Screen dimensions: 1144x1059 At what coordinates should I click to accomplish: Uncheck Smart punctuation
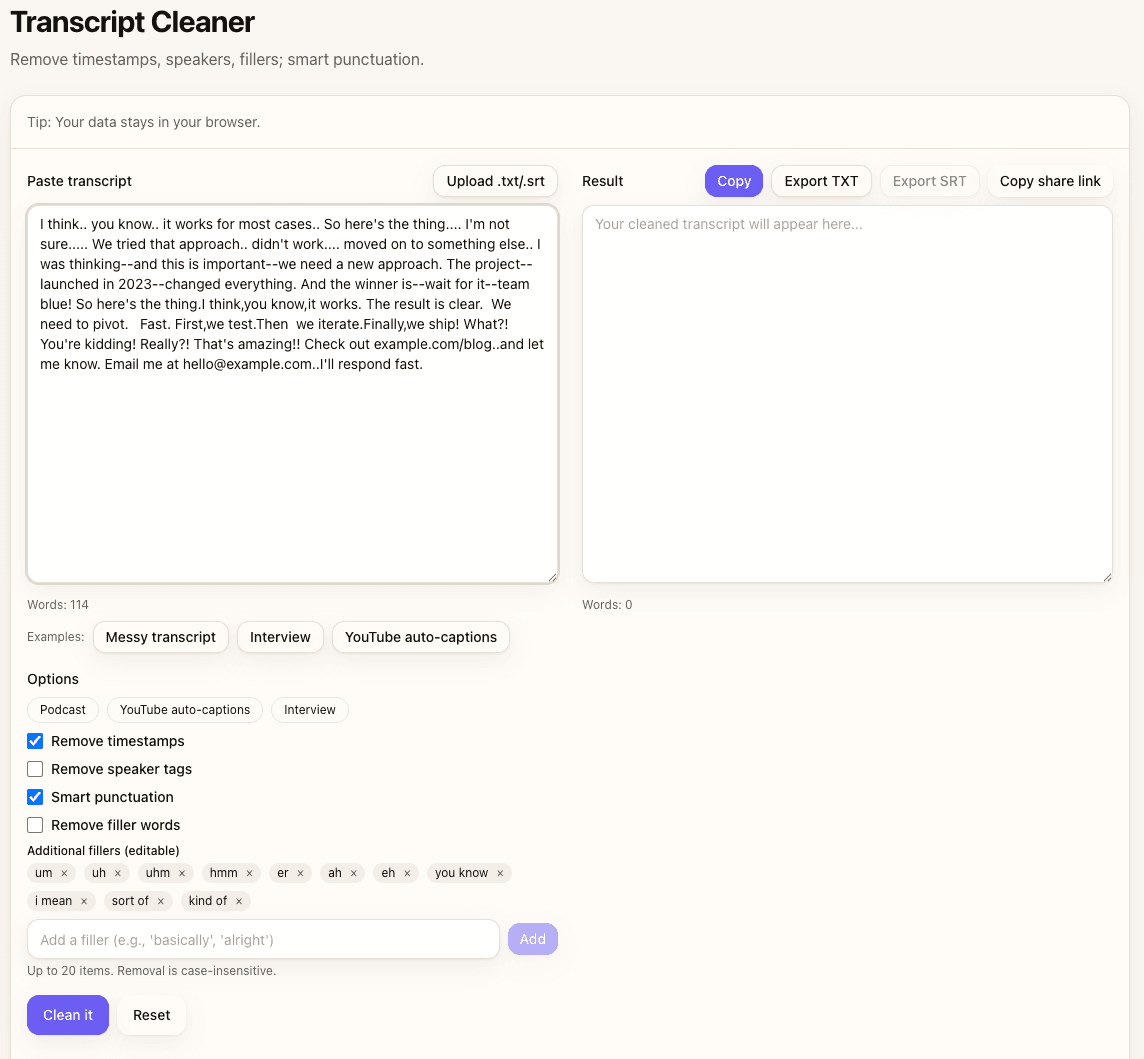point(35,797)
